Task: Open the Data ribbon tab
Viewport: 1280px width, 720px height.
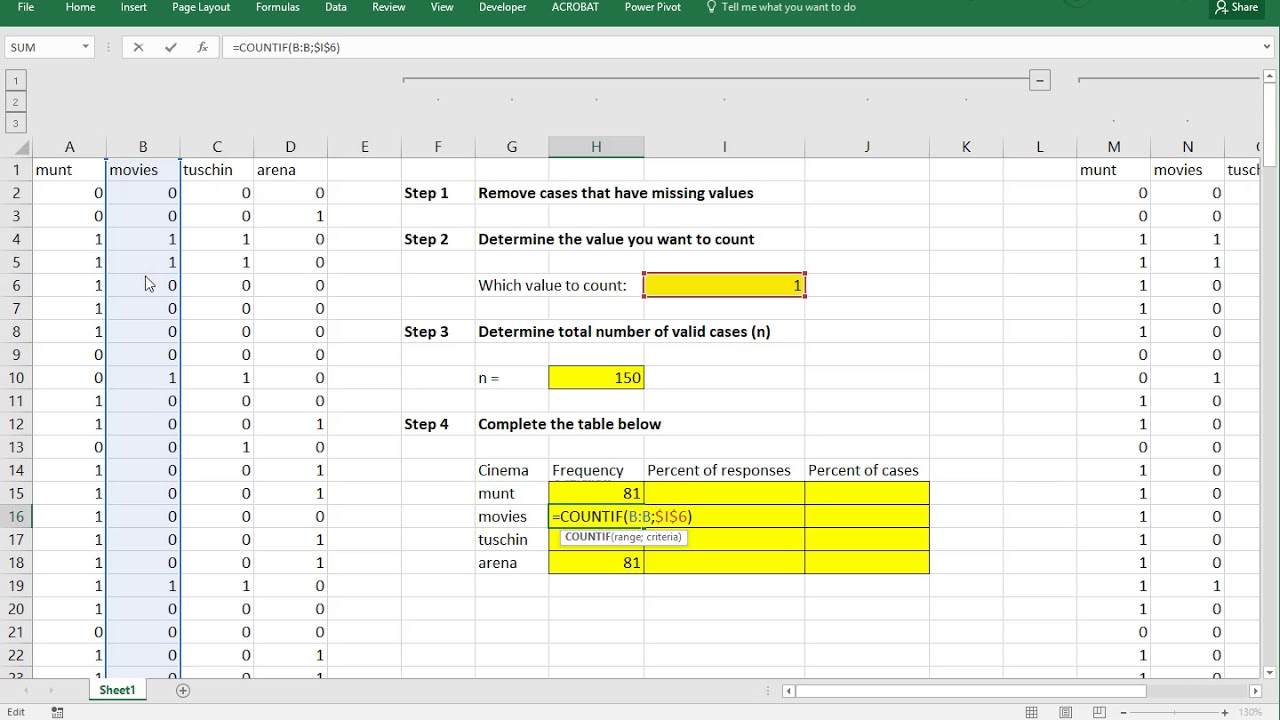Action: click(336, 7)
